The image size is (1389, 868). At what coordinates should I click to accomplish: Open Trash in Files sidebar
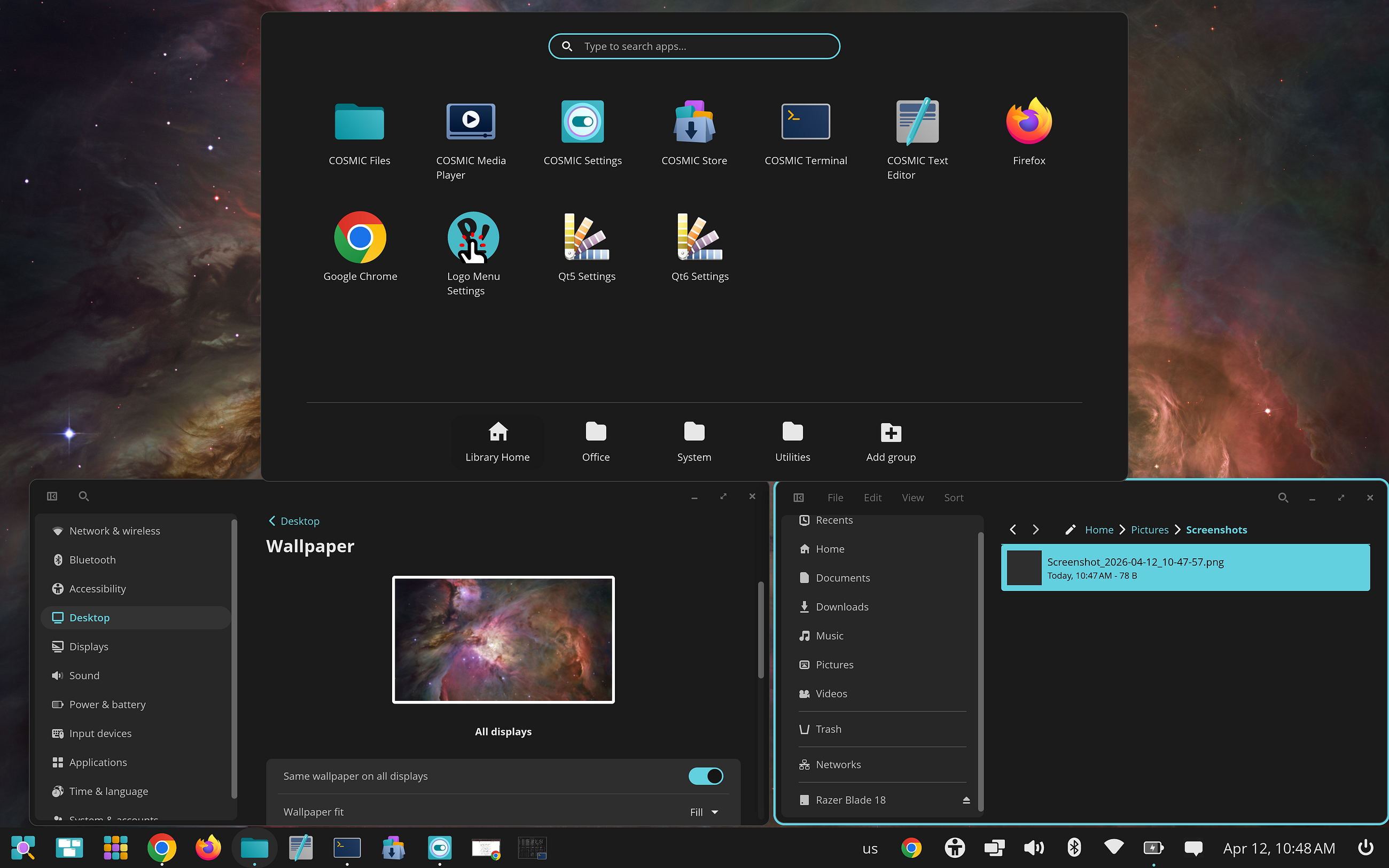click(x=882, y=729)
